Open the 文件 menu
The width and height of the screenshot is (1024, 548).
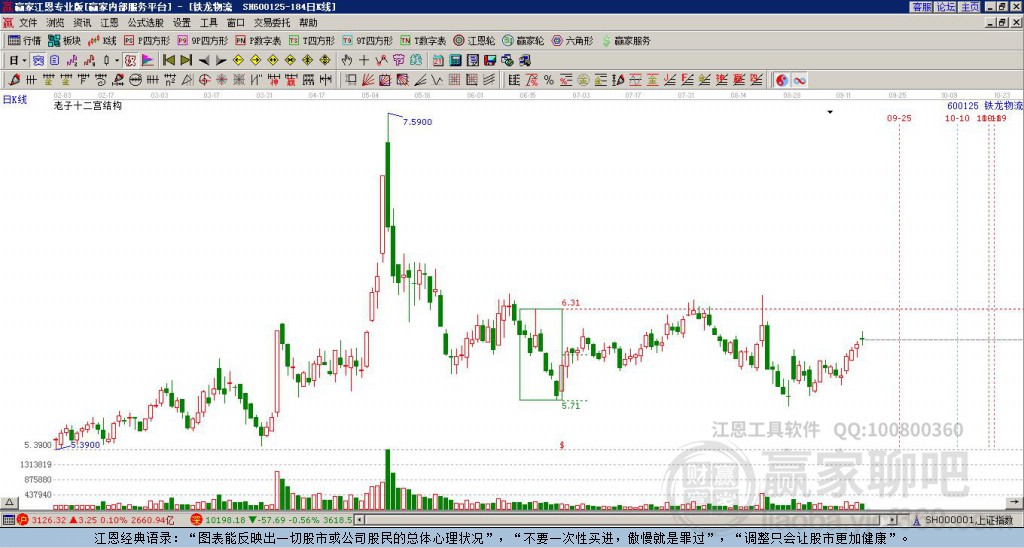tap(28, 23)
